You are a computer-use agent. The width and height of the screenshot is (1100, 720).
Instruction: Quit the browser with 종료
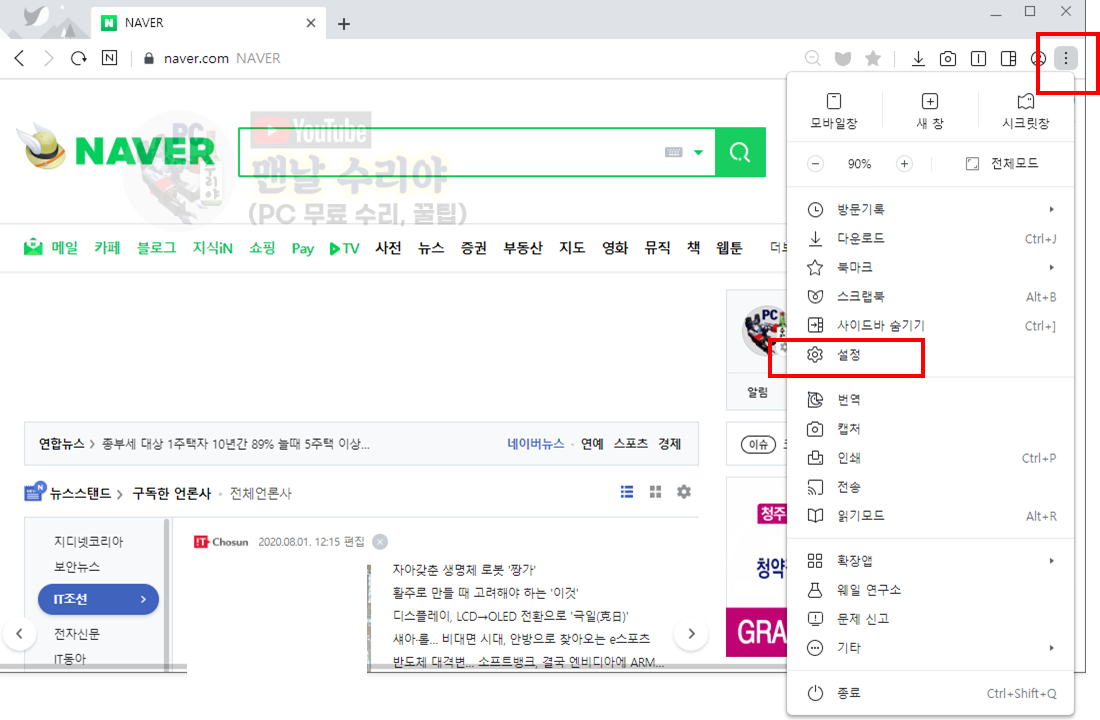(x=931, y=693)
